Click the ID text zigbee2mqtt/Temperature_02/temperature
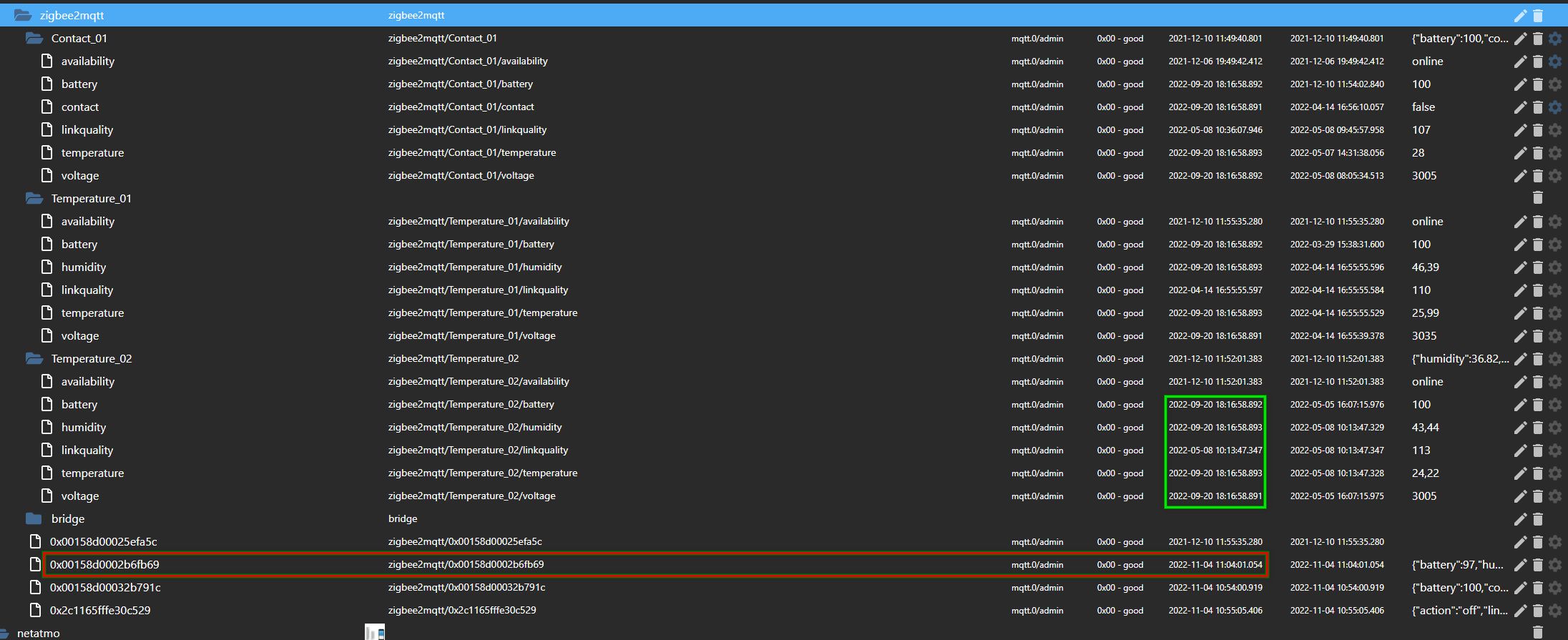1568x640 pixels. 483,473
